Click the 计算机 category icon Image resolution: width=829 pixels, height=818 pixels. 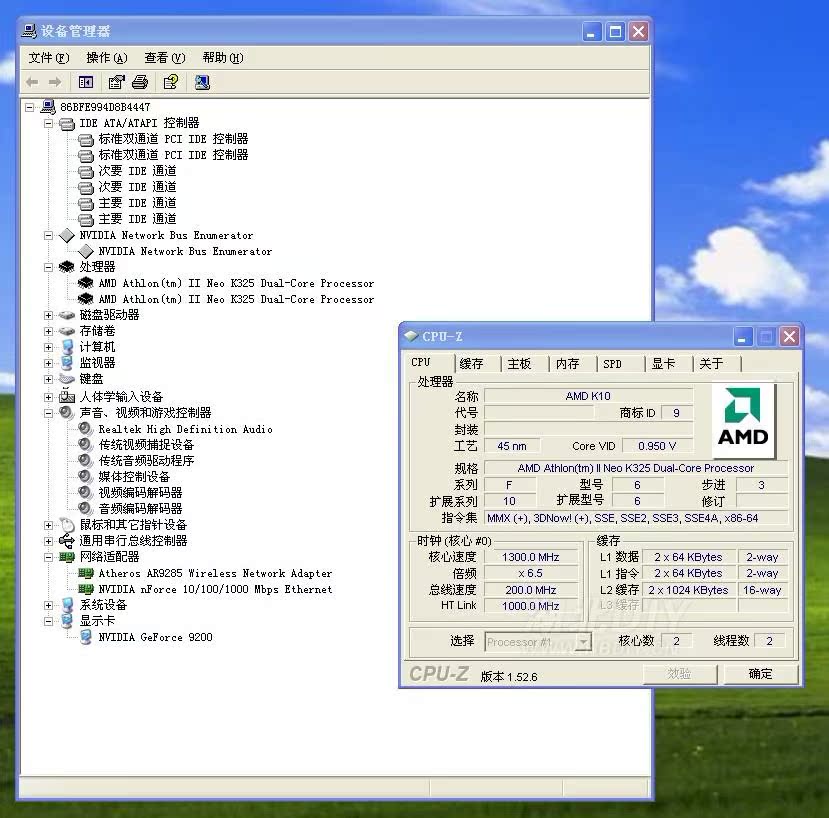click(x=67, y=347)
